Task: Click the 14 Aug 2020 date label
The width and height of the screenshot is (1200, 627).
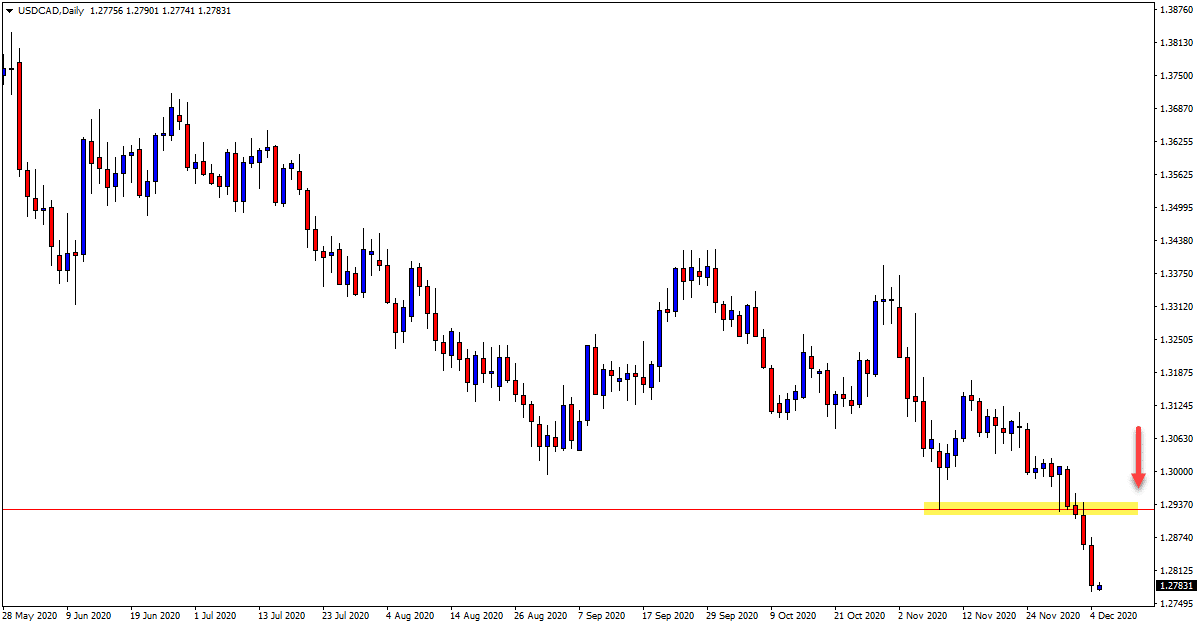Action: (x=477, y=615)
